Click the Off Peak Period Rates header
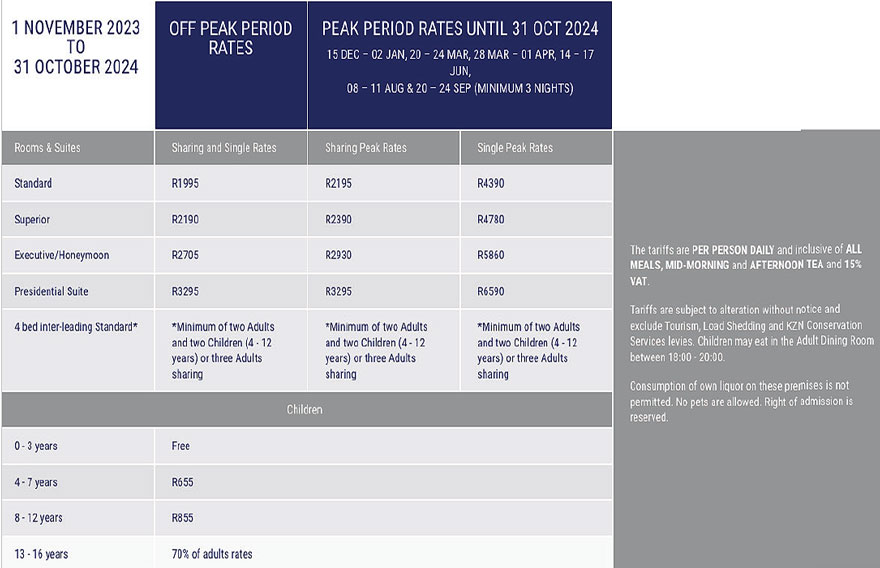 (230, 38)
